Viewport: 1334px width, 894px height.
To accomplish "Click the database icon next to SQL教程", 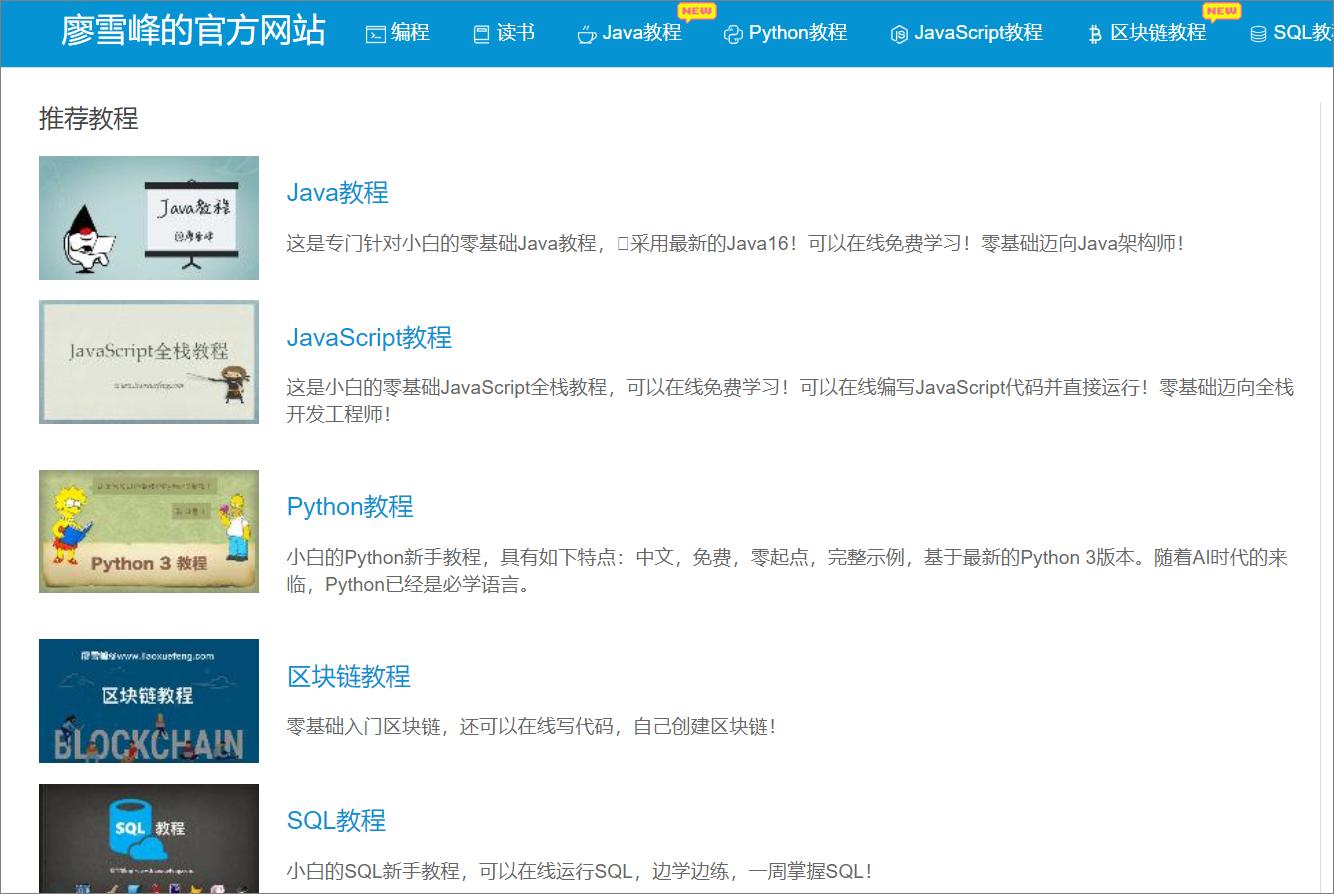I will pyautogui.click(x=1258, y=33).
